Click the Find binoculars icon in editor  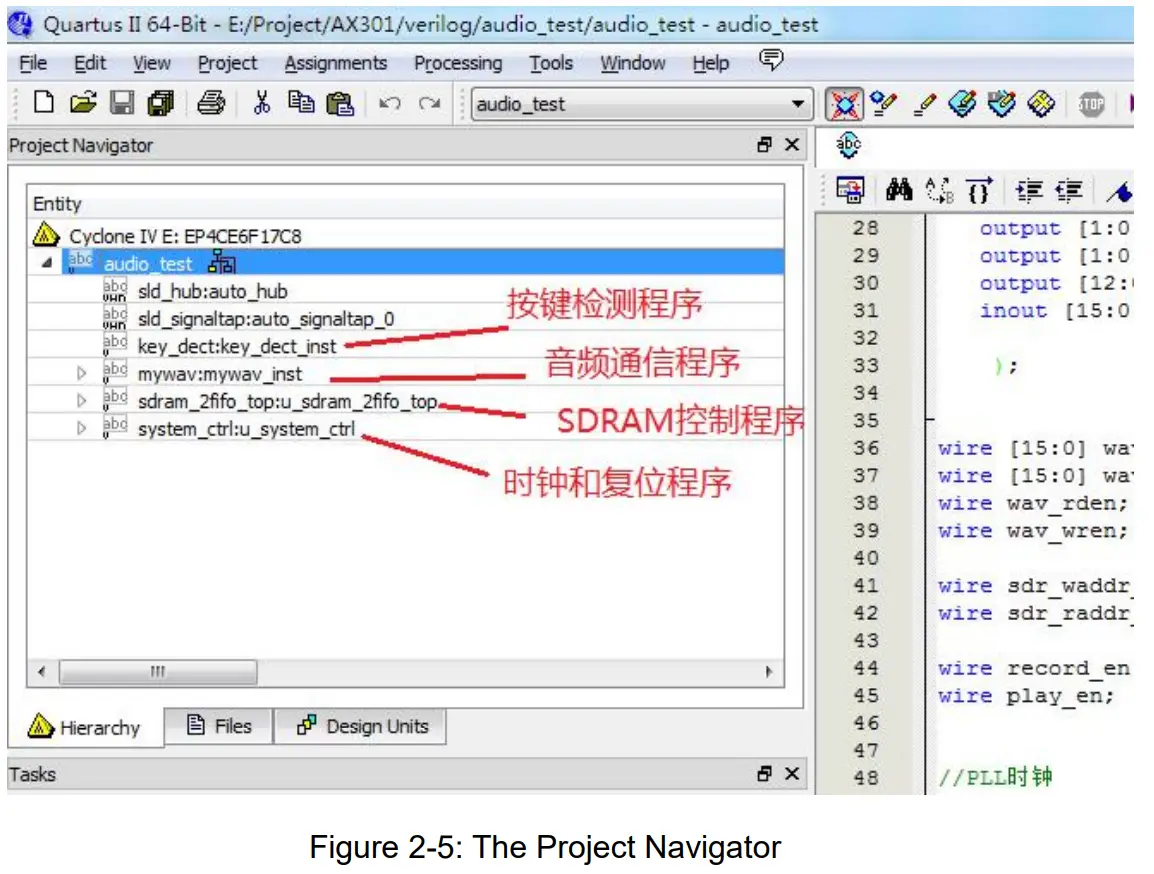tap(899, 191)
